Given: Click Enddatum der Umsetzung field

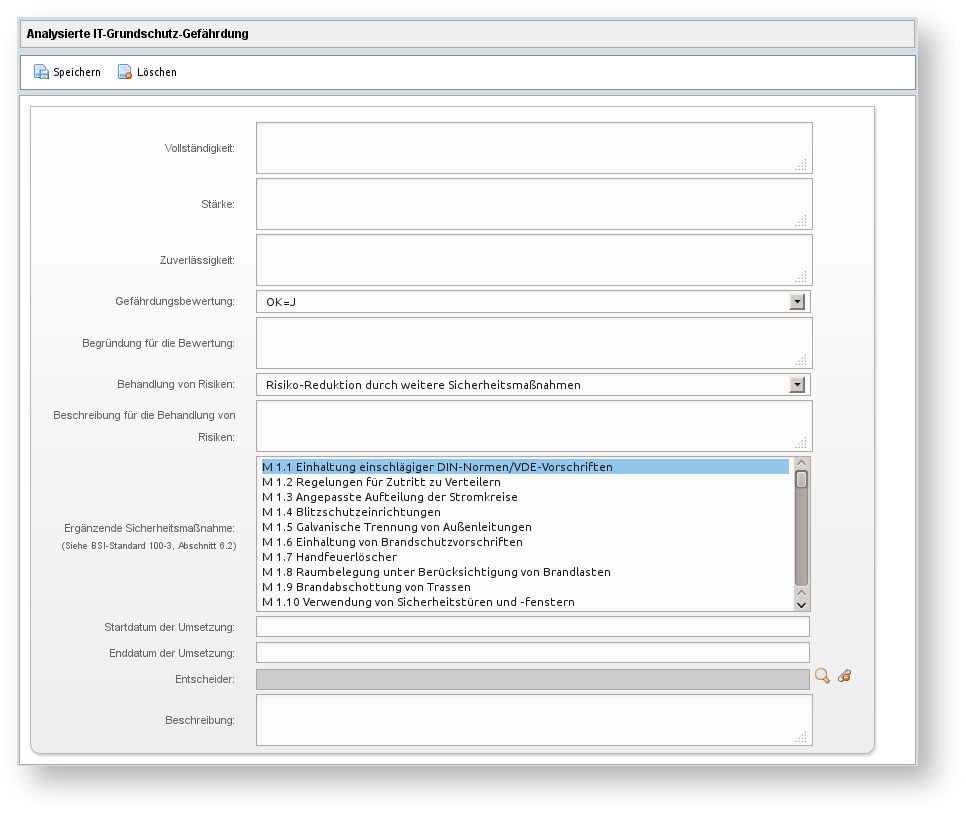Looking at the screenshot, I should point(532,653).
